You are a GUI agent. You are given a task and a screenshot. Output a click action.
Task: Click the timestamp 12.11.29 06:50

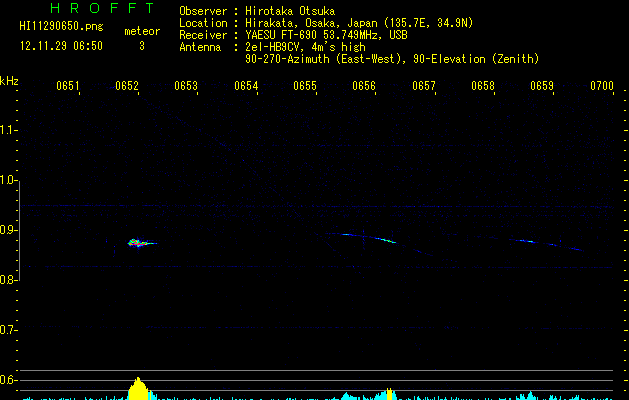(x=61, y=46)
